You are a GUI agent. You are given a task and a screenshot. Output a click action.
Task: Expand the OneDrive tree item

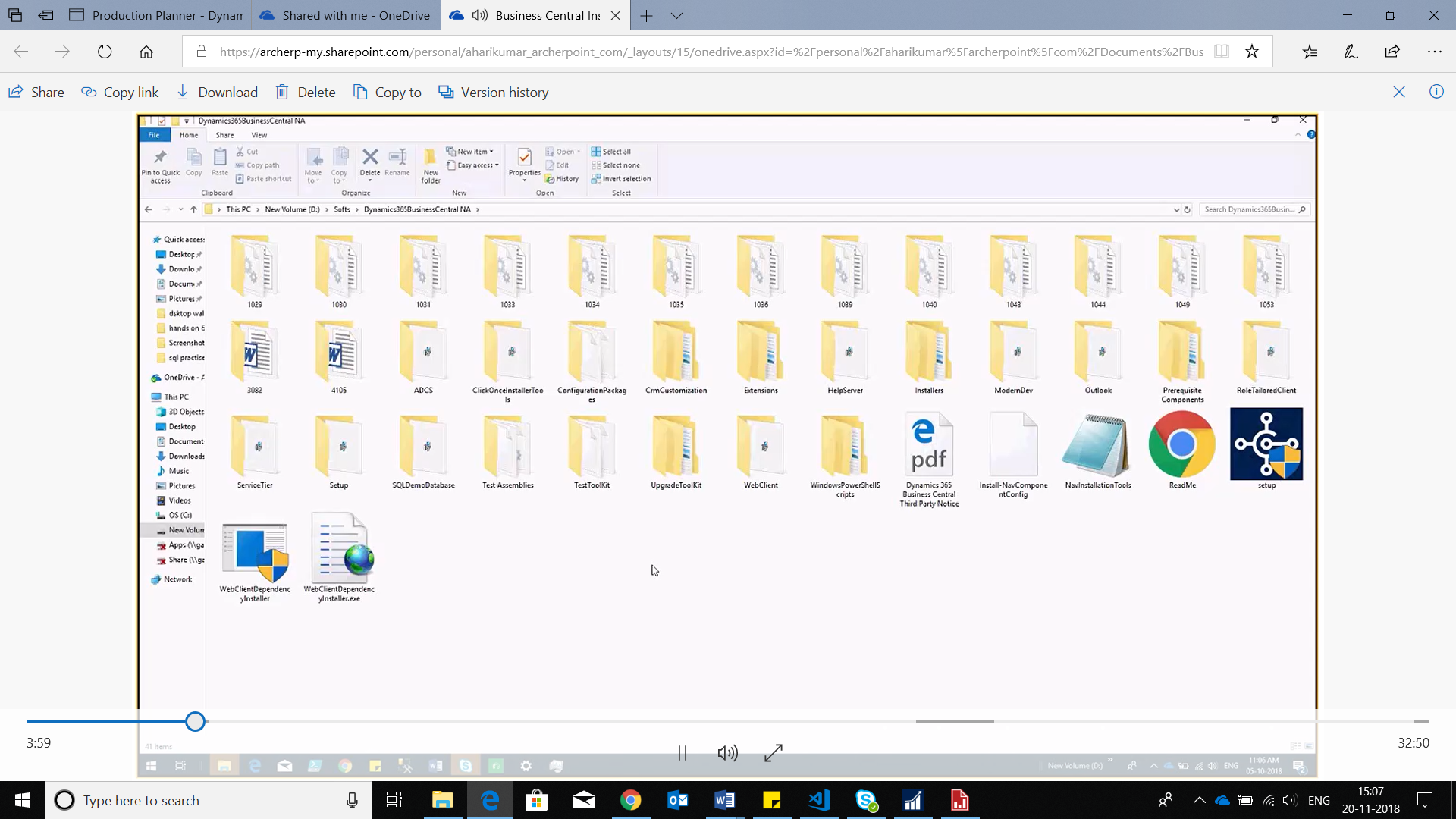(x=147, y=377)
